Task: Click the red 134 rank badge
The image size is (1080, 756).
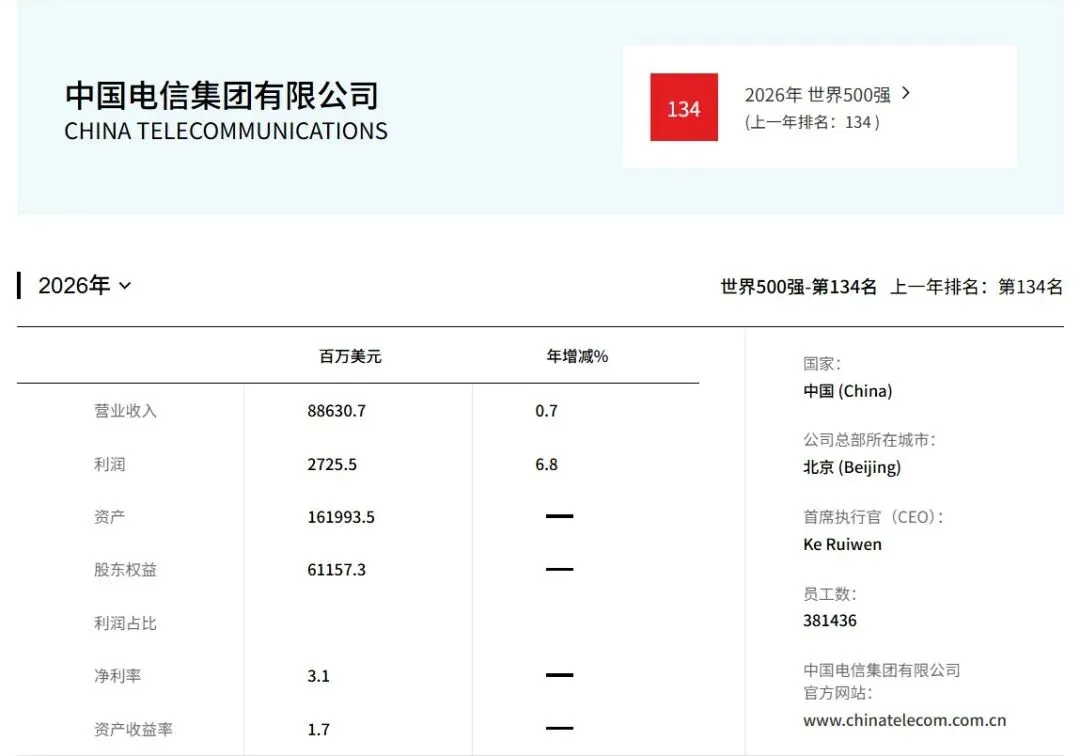Action: click(x=684, y=107)
